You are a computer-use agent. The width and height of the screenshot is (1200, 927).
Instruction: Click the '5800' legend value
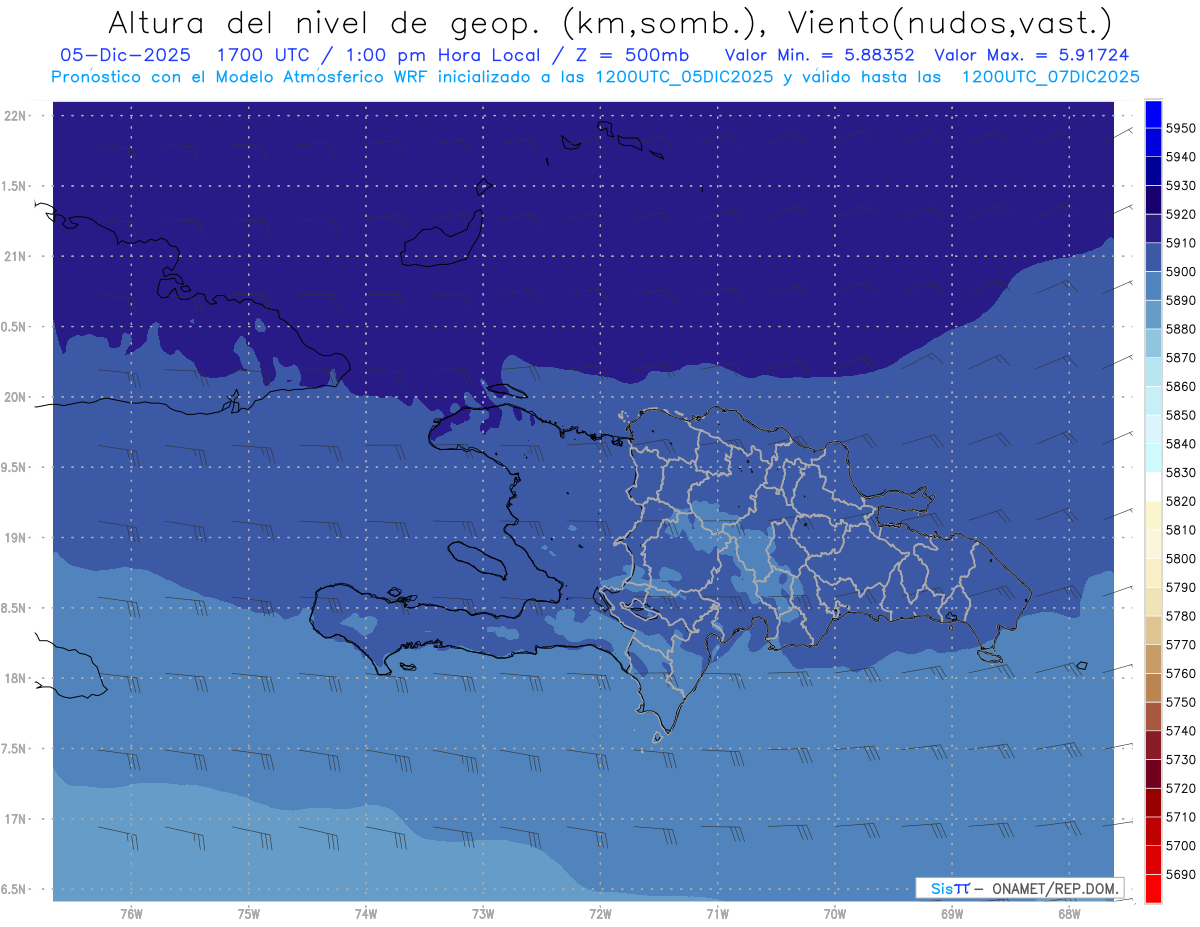(1181, 558)
